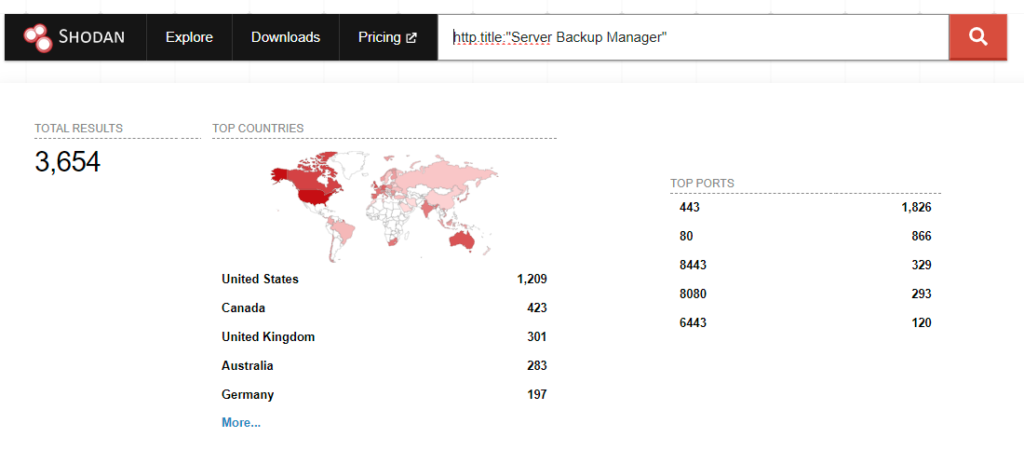
Task: Open the Pricing menu item
Action: (388, 37)
